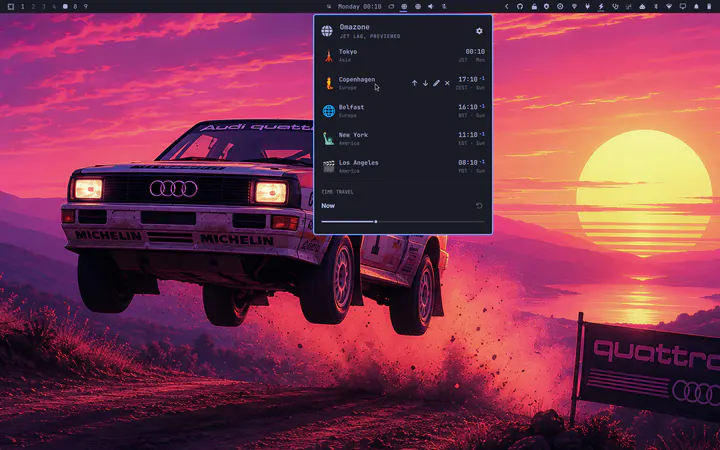Toggle the active Omazone globe bar icon

(404, 6)
